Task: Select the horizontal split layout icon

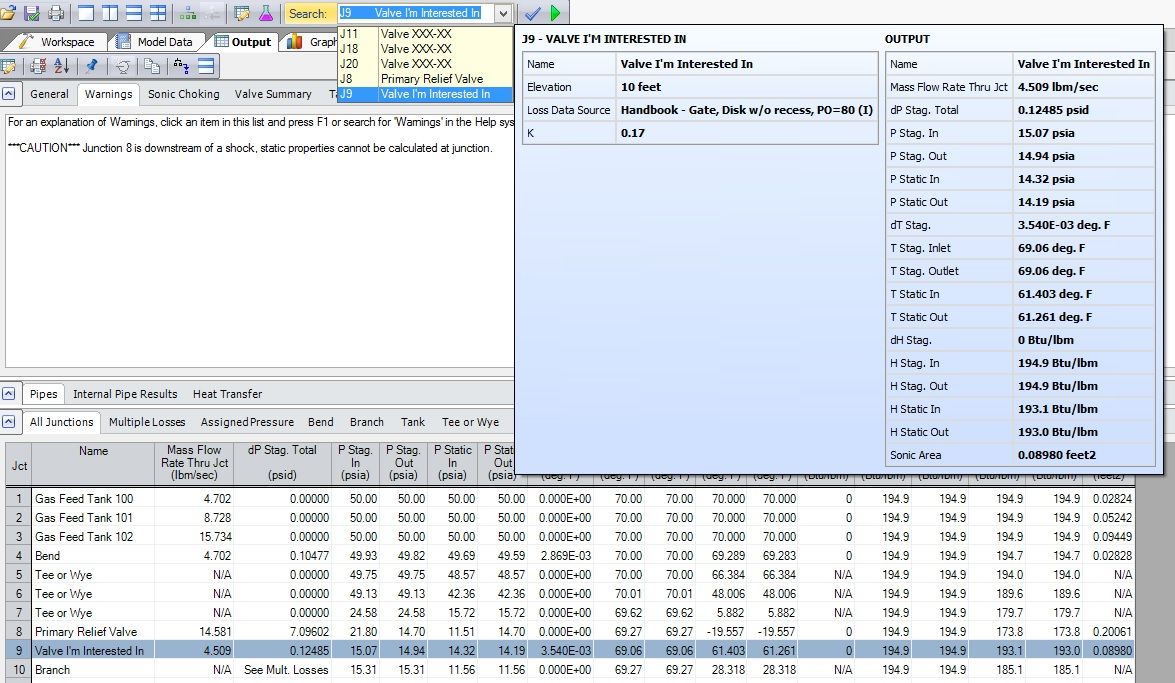Action: [135, 13]
